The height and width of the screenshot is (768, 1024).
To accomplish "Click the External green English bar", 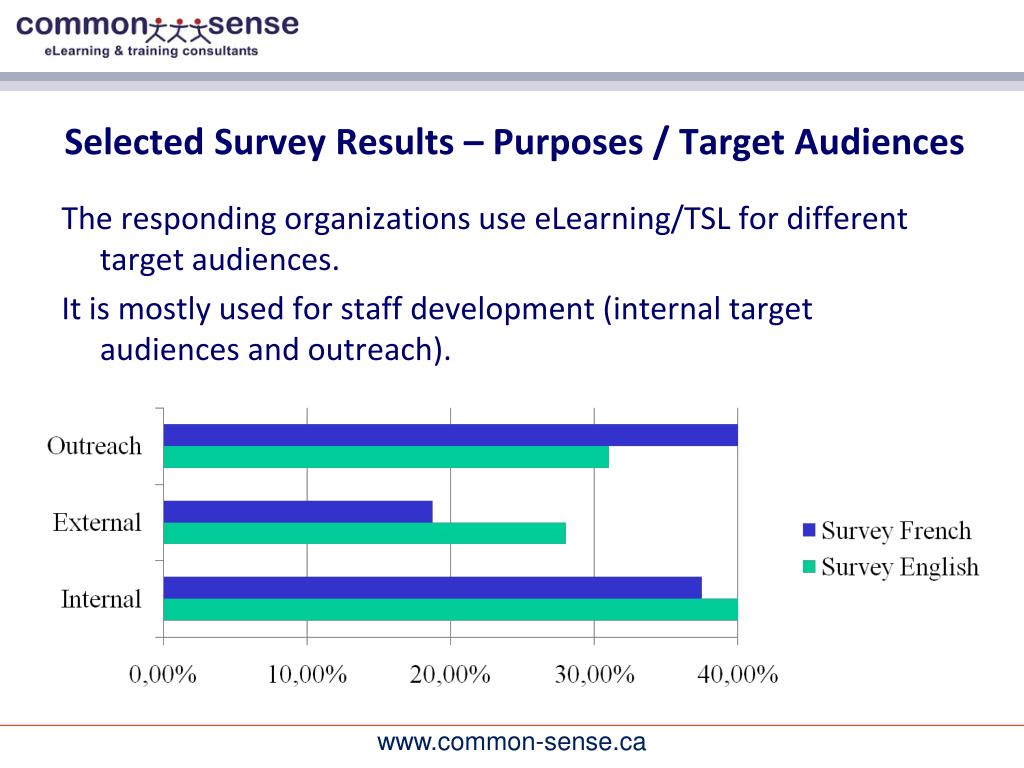I will click(x=364, y=533).
